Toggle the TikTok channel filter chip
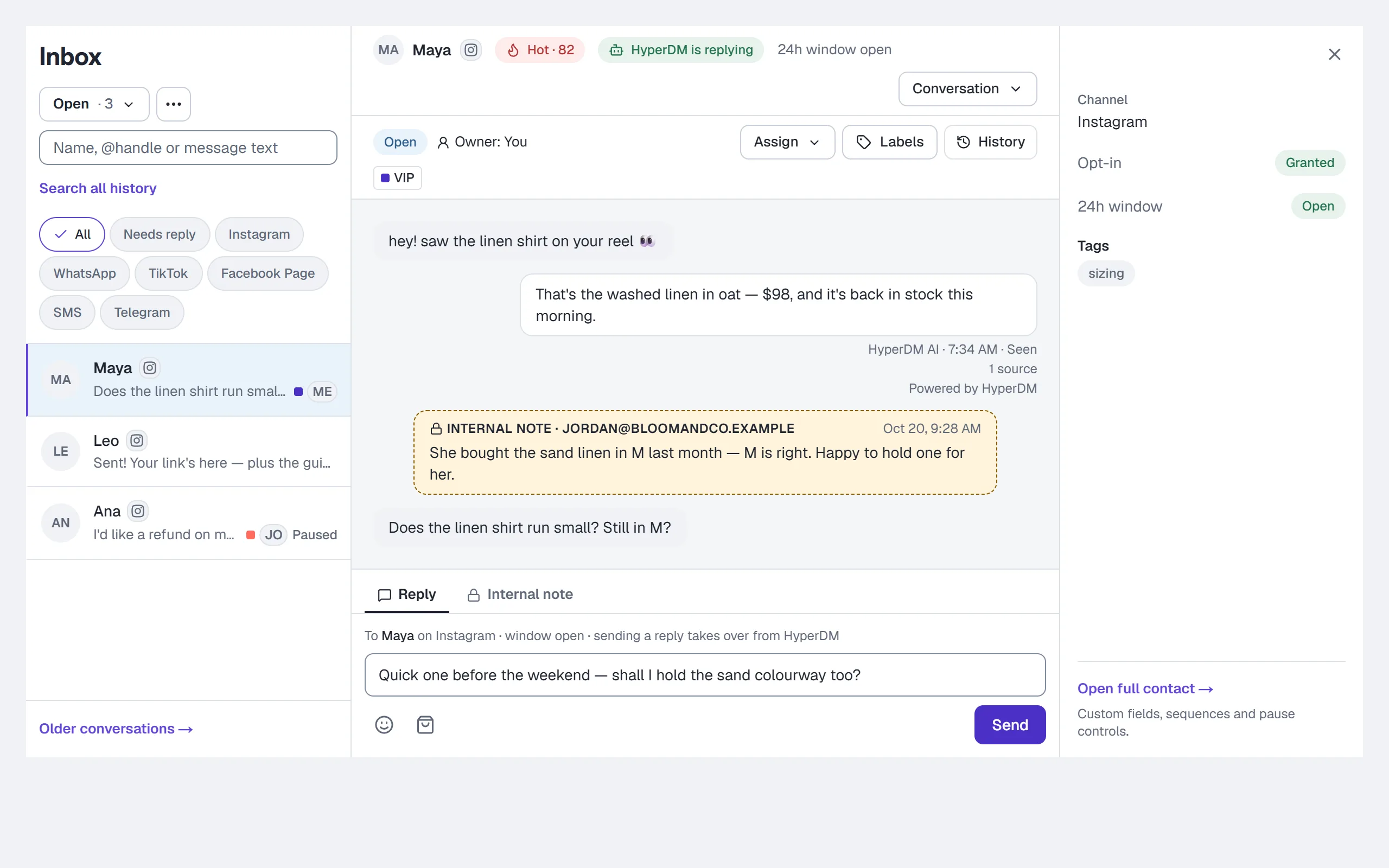The image size is (1389, 868). 168,273
